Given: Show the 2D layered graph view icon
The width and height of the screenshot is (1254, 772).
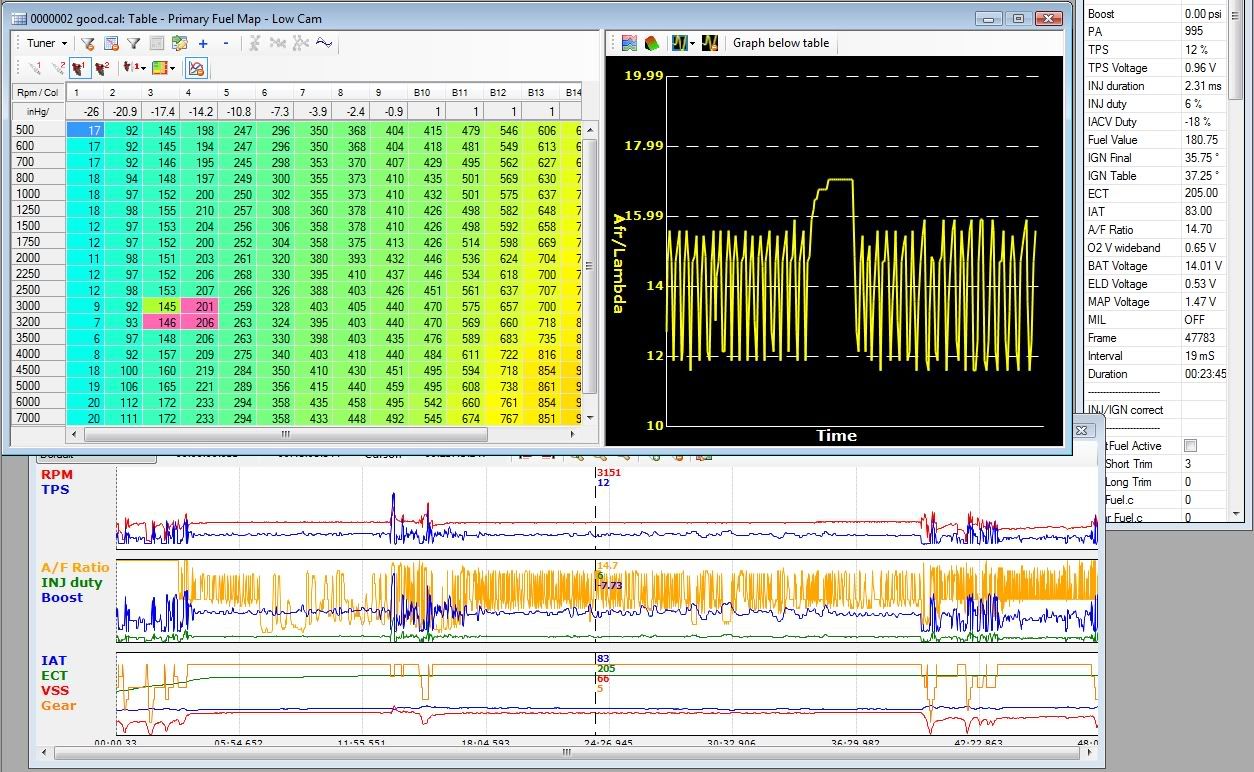Looking at the screenshot, I should pyautogui.click(x=629, y=43).
